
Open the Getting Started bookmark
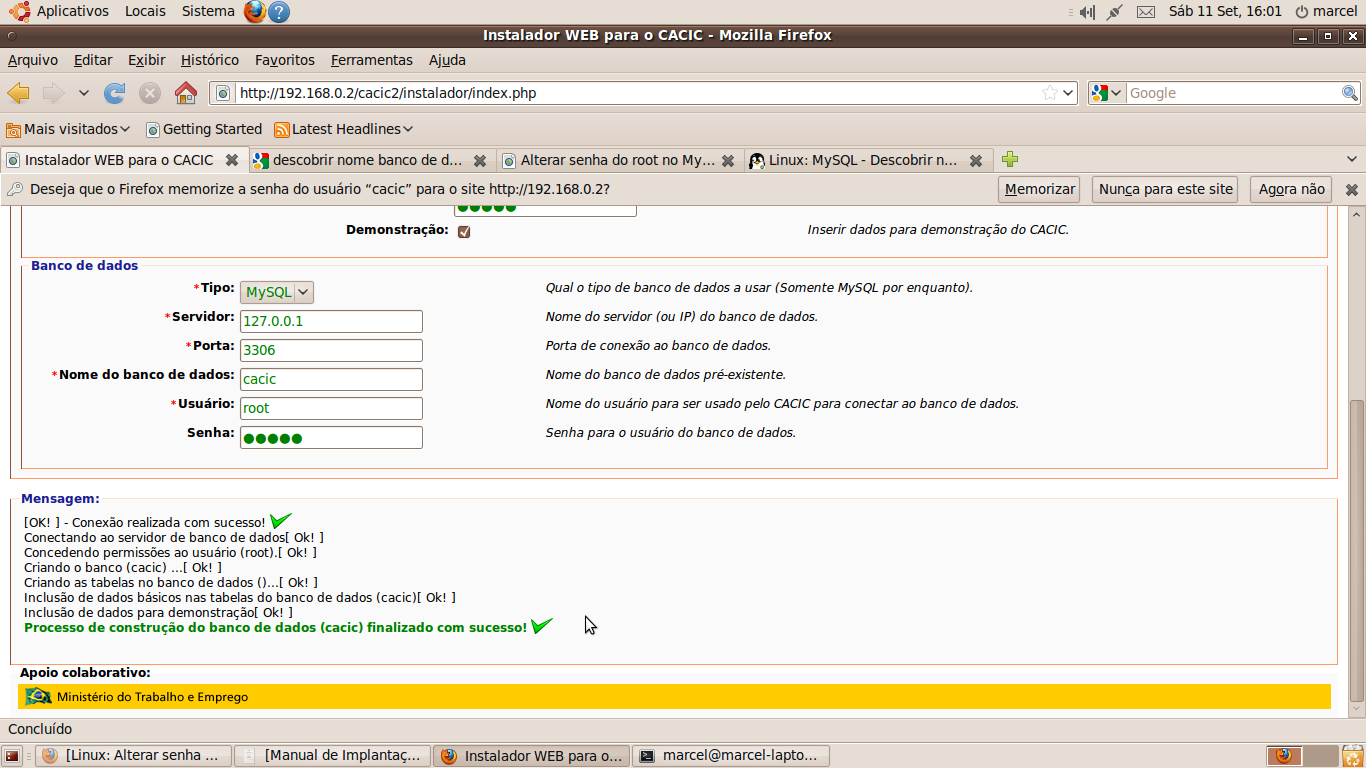point(204,129)
